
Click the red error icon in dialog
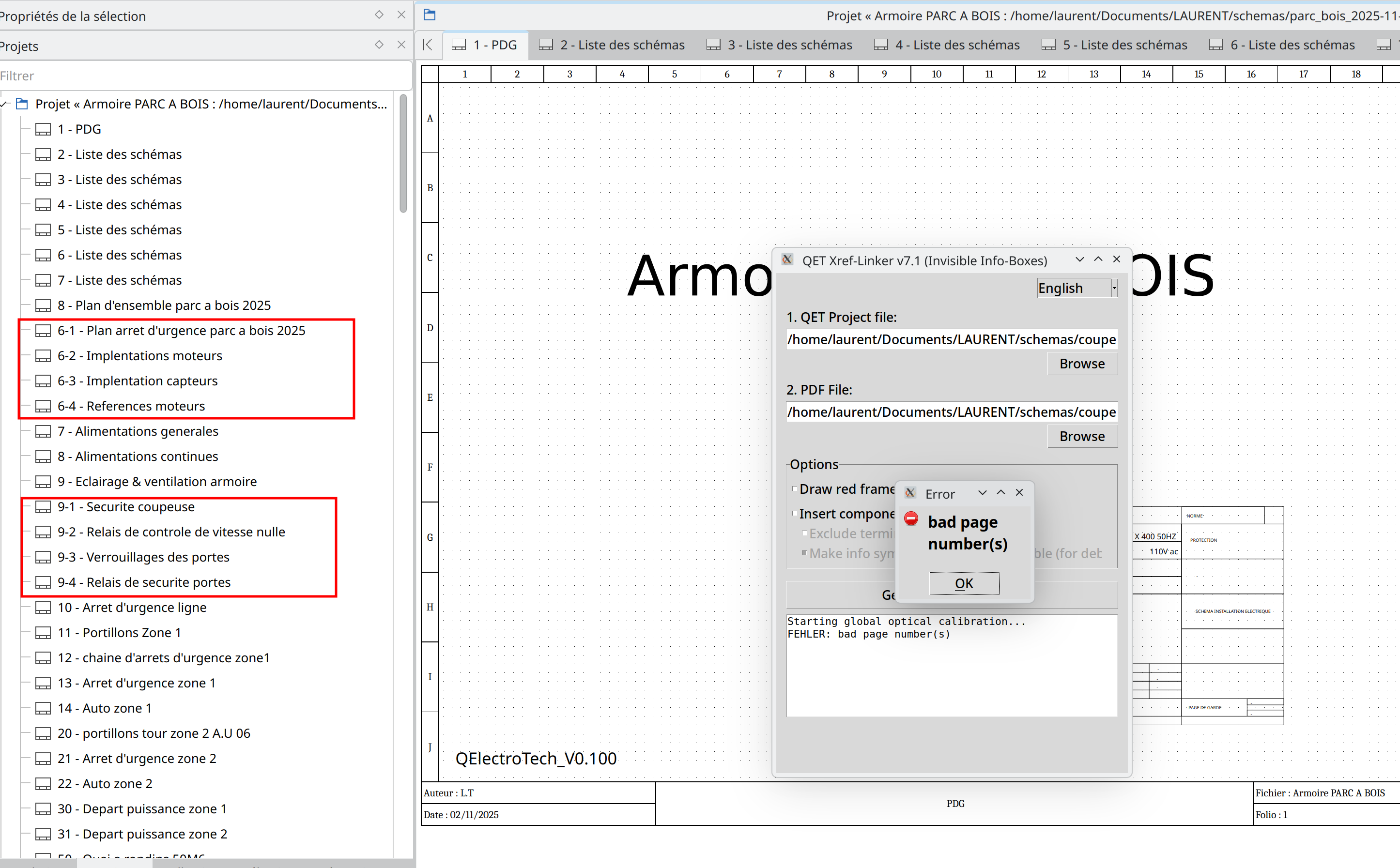coord(911,518)
